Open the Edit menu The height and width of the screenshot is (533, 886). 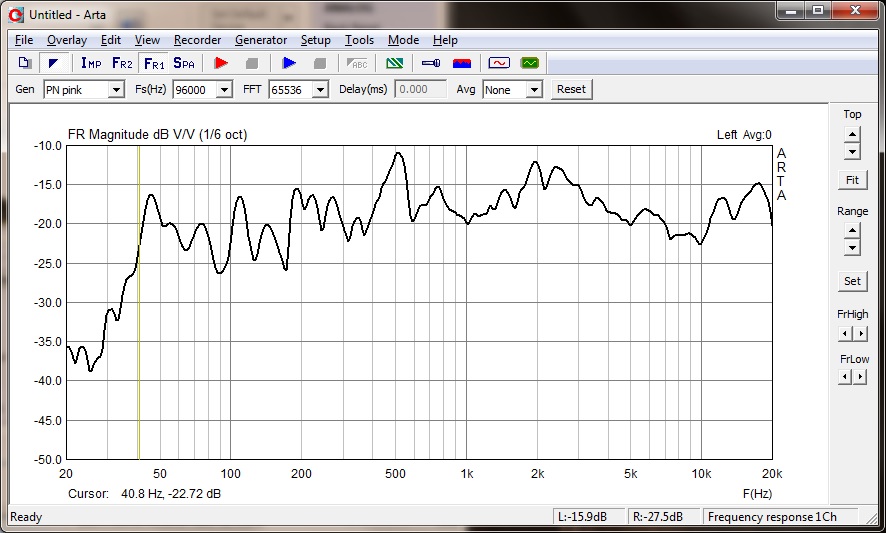(x=111, y=40)
